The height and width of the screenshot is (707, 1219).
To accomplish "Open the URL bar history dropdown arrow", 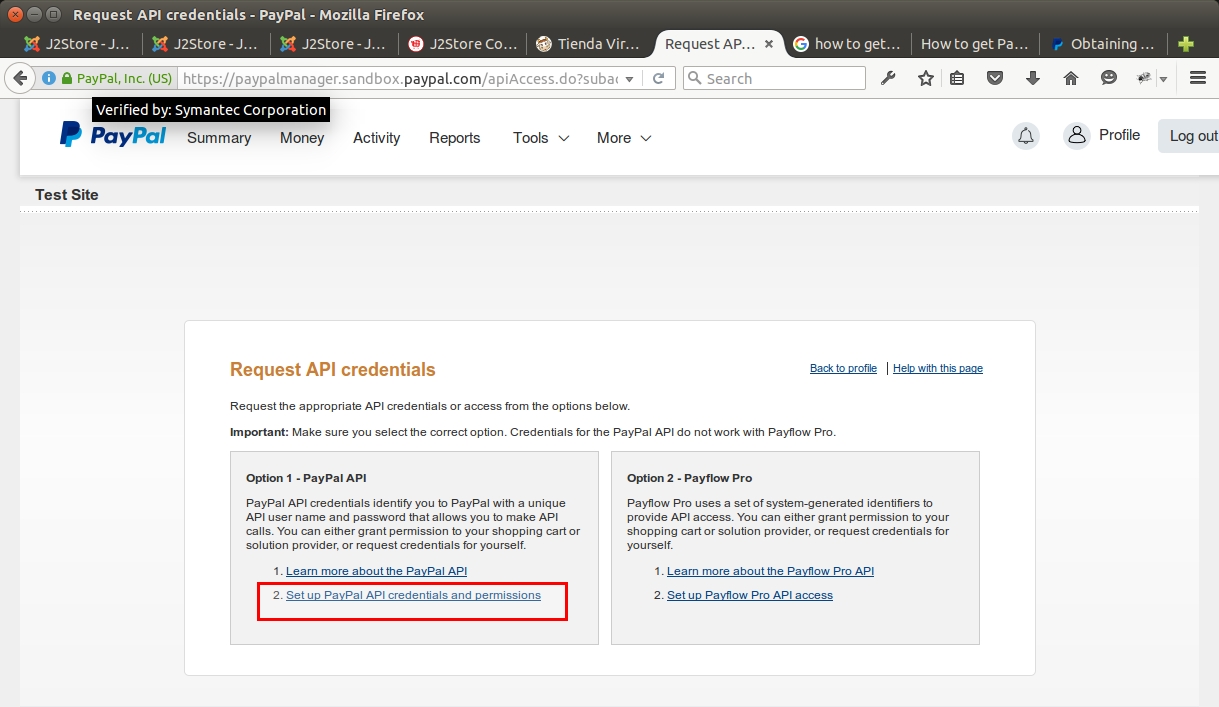I will click(629, 79).
